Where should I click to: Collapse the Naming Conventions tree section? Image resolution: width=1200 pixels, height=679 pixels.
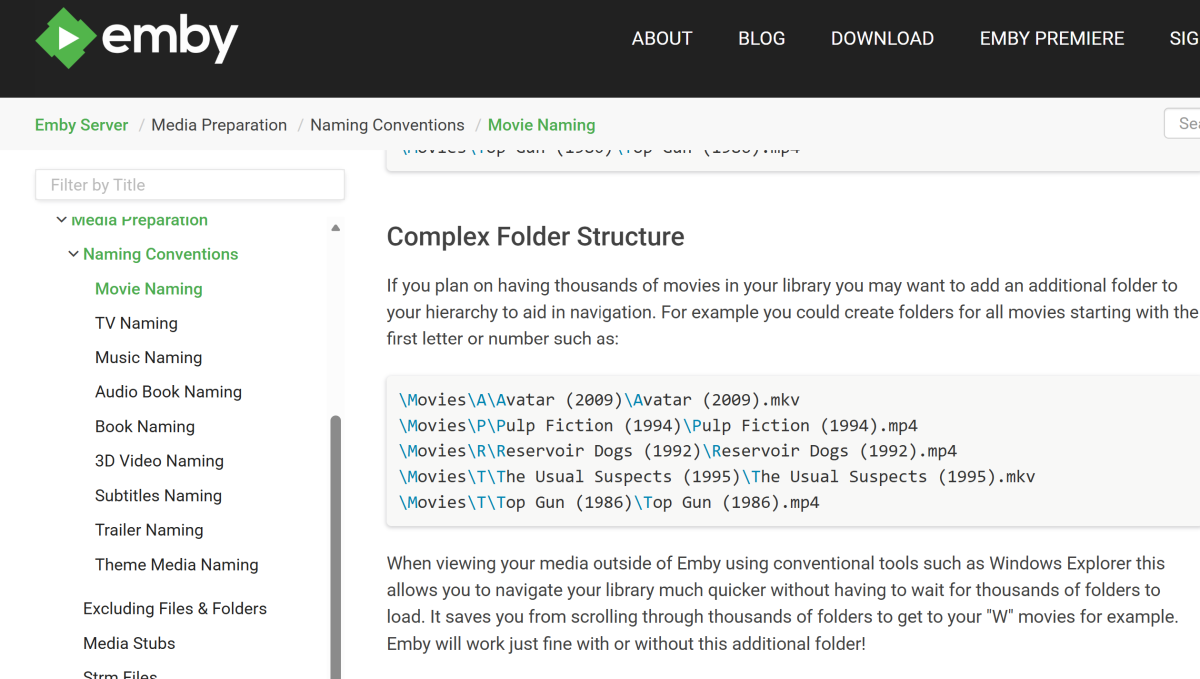[73, 254]
